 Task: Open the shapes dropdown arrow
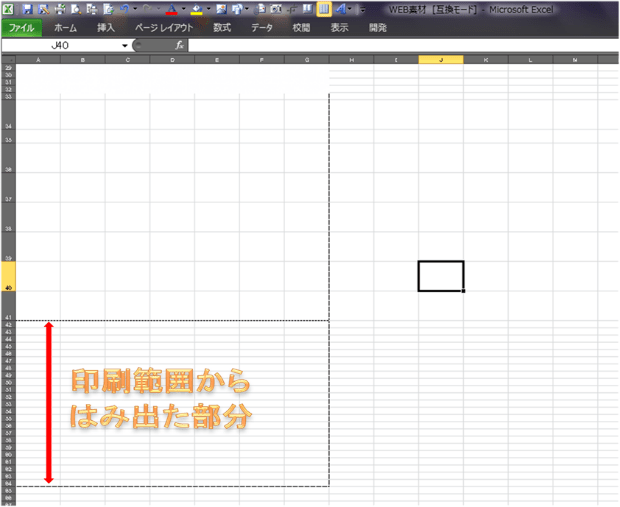(247, 9)
